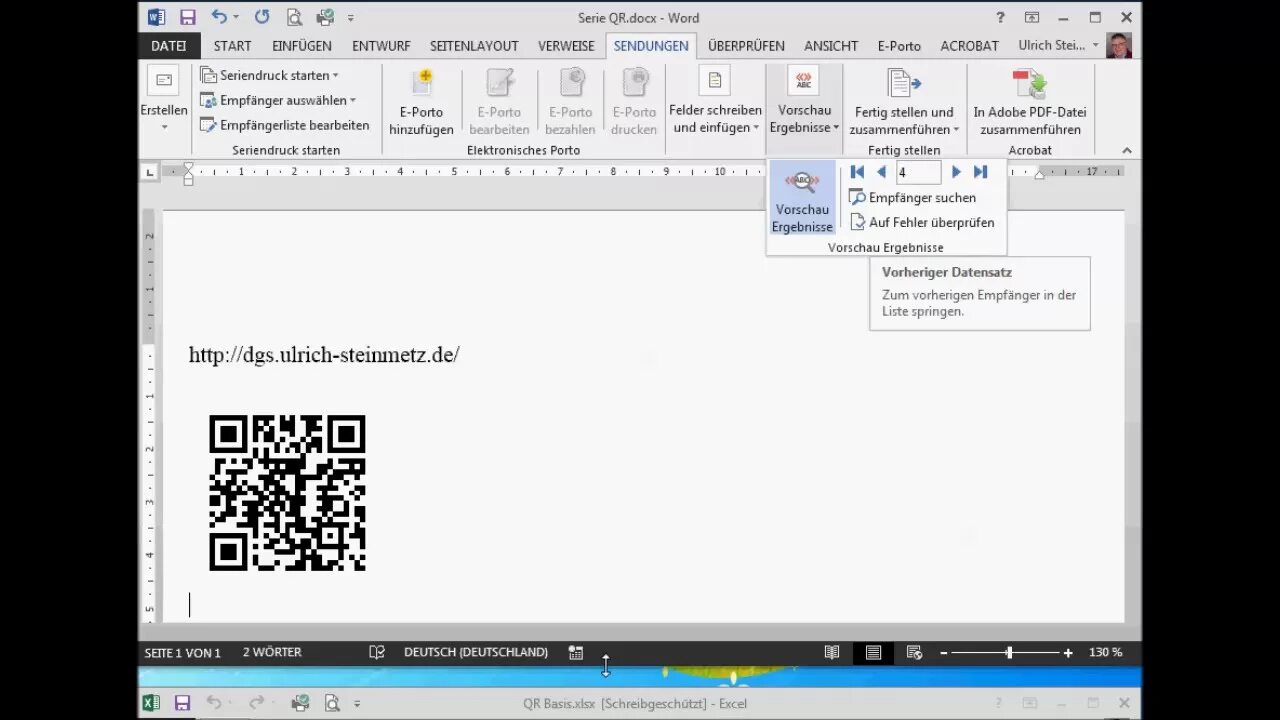Image resolution: width=1280 pixels, height=720 pixels.
Task: Open print preview from Word's quick access toolbar
Action: (294, 17)
